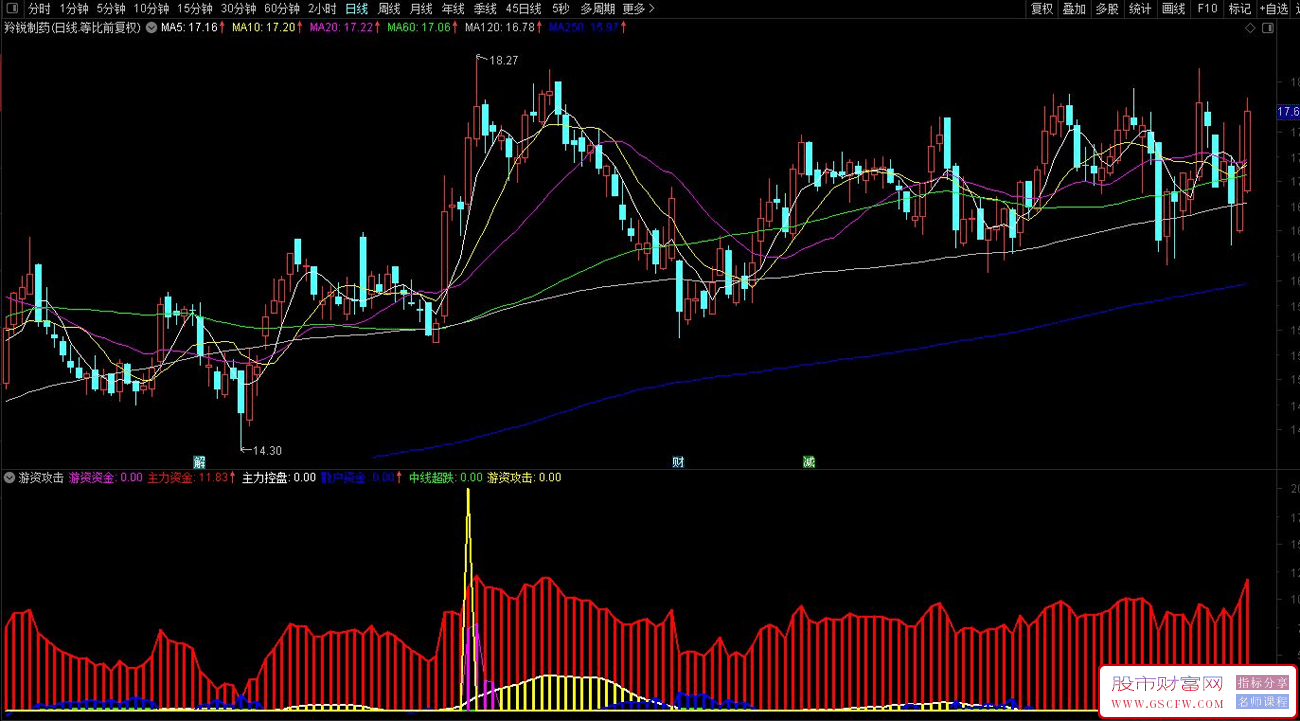Viewport: 1300px width, 721px height.
Task: Click the 标记 mark button
Action: click(1239, 9)
